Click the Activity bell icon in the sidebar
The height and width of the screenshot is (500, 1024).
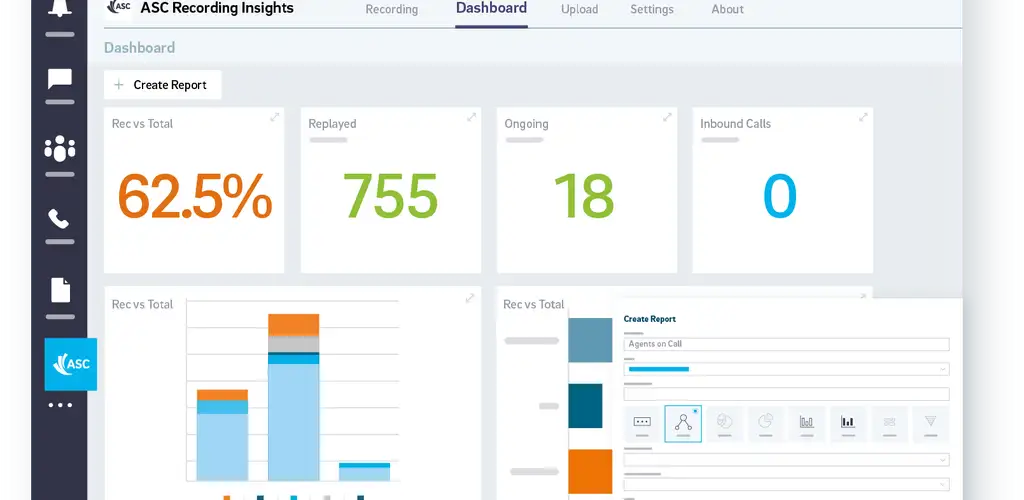coord(60,10)
